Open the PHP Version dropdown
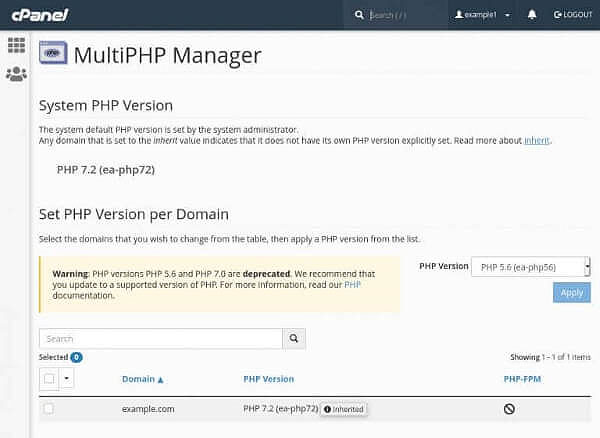Viewport: 600px width, 438px height. [x=530, y=267]
